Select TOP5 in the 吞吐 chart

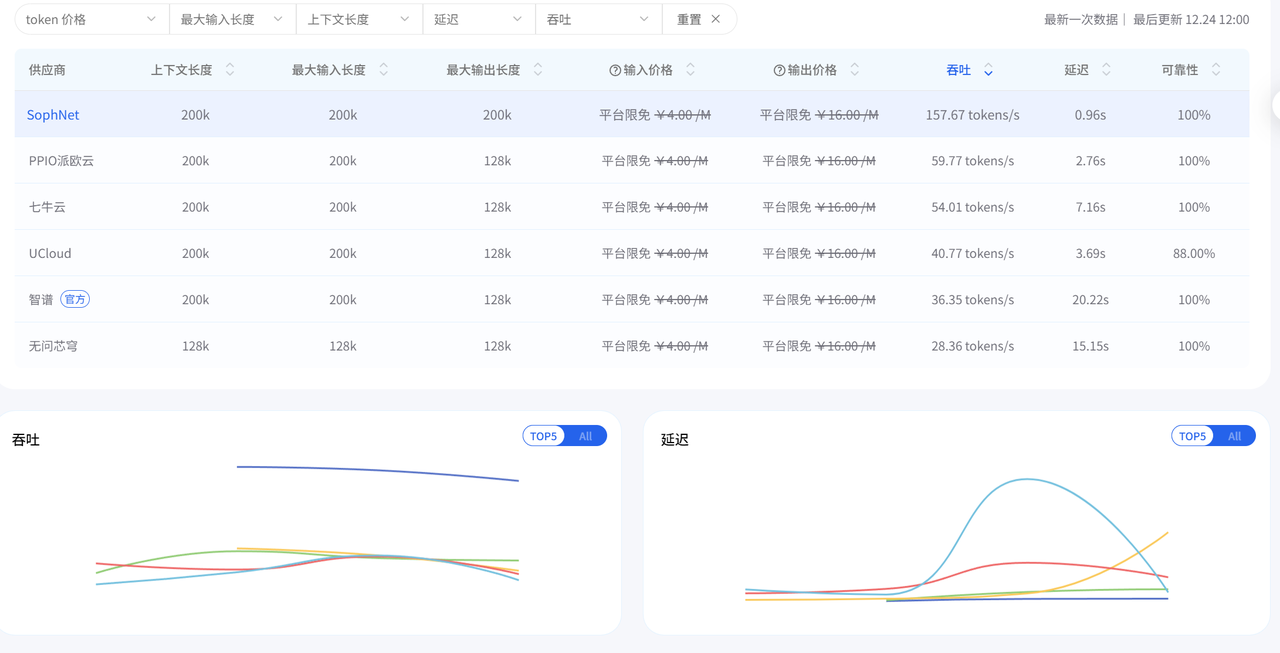(544, 436)
